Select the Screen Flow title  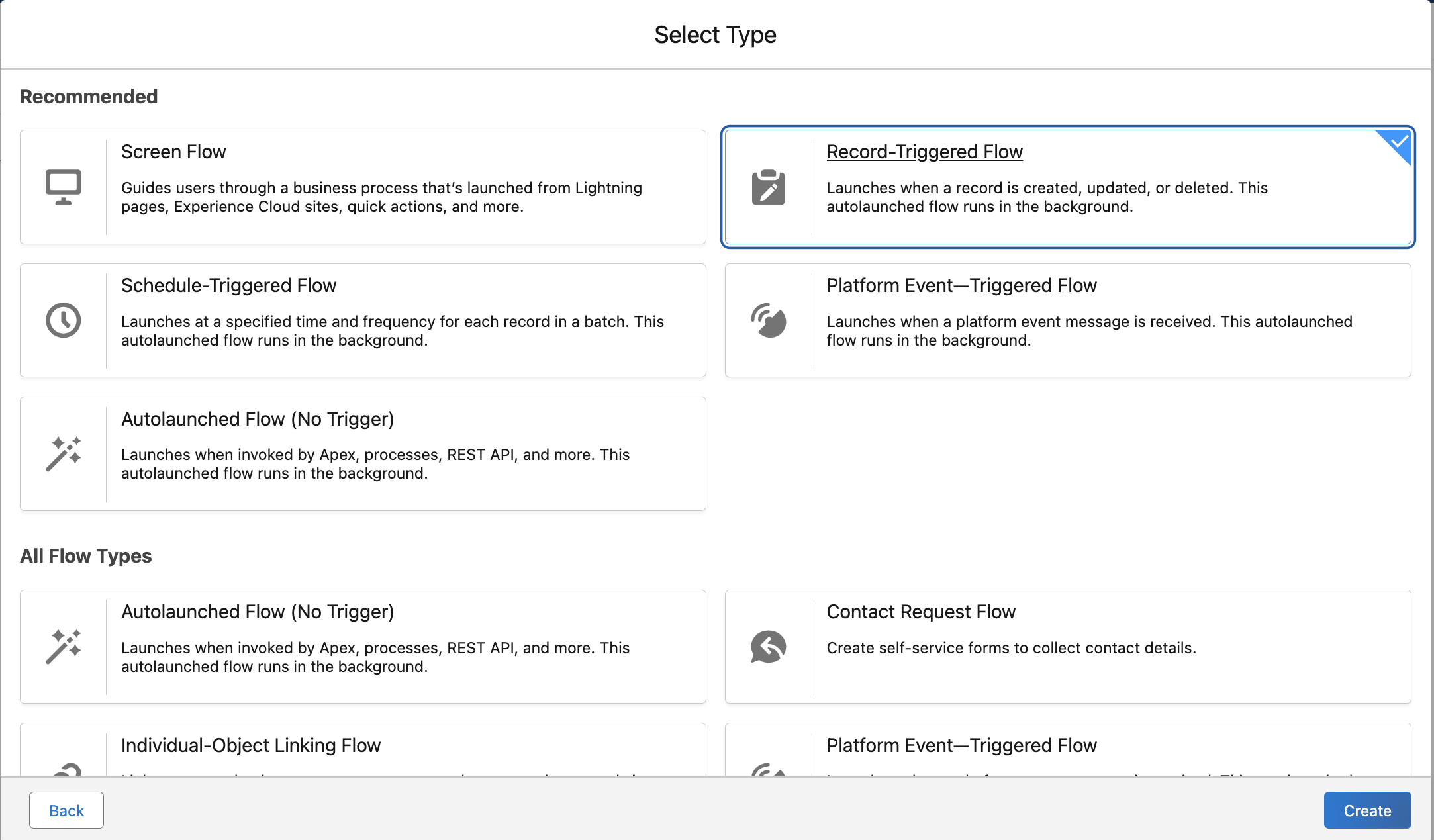173,152
